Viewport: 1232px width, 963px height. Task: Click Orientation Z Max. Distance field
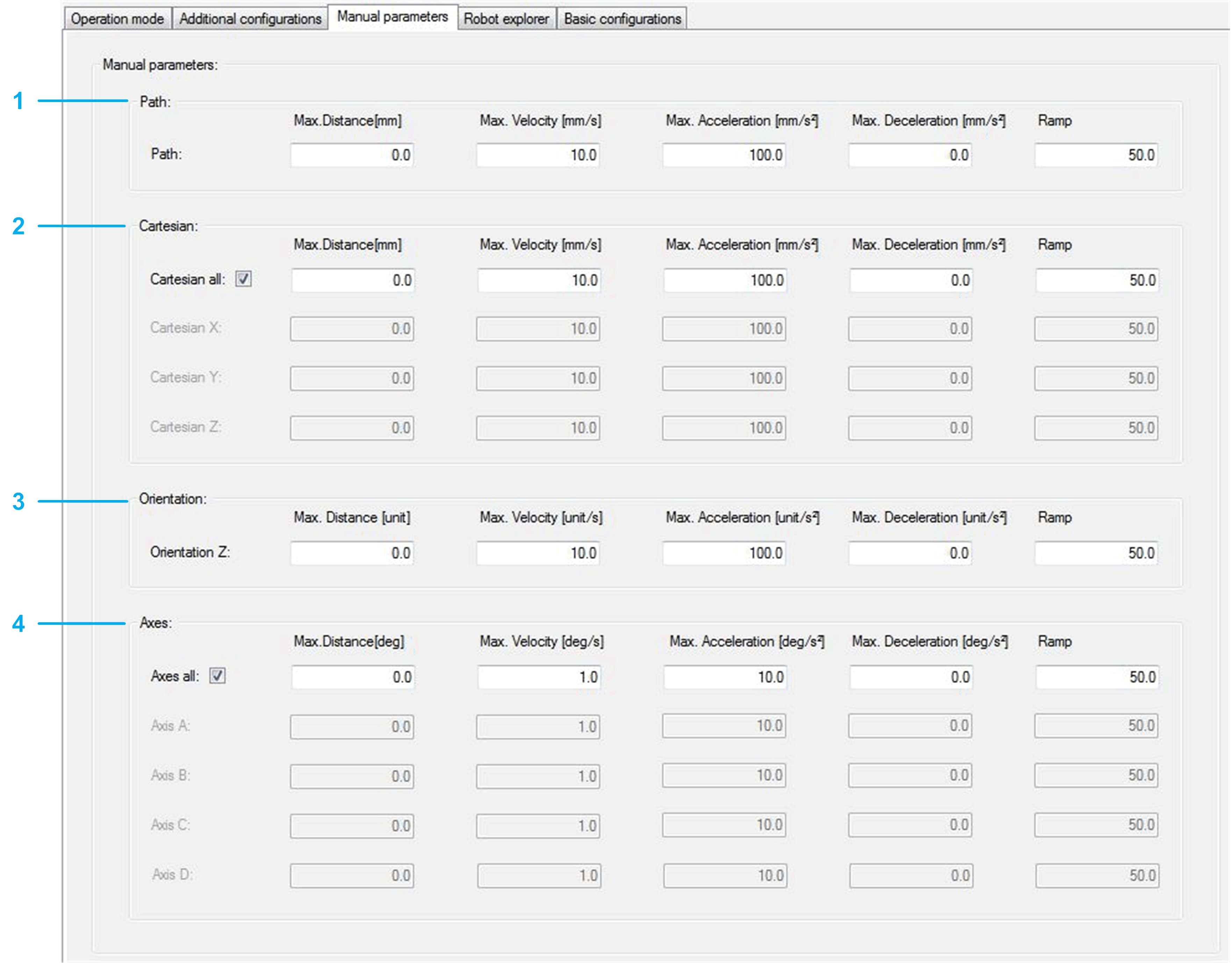pos(352,553)
